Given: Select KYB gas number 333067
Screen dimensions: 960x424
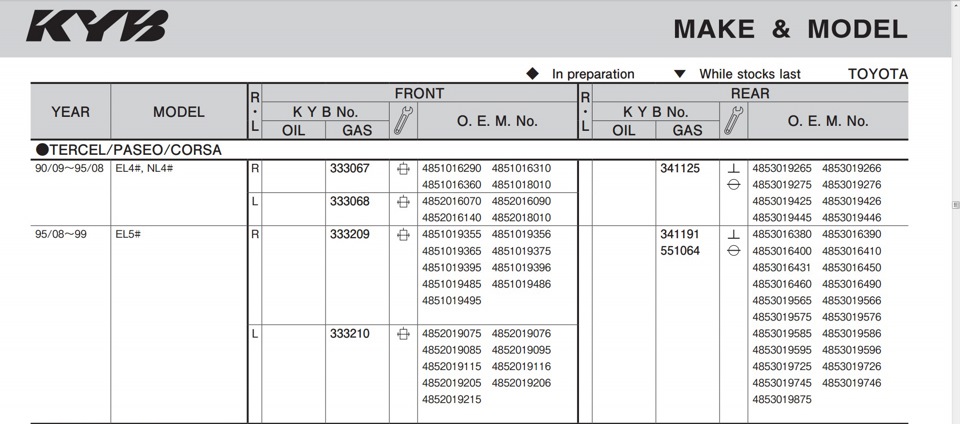Looking at the screenshot, I should tap(350, 168).
